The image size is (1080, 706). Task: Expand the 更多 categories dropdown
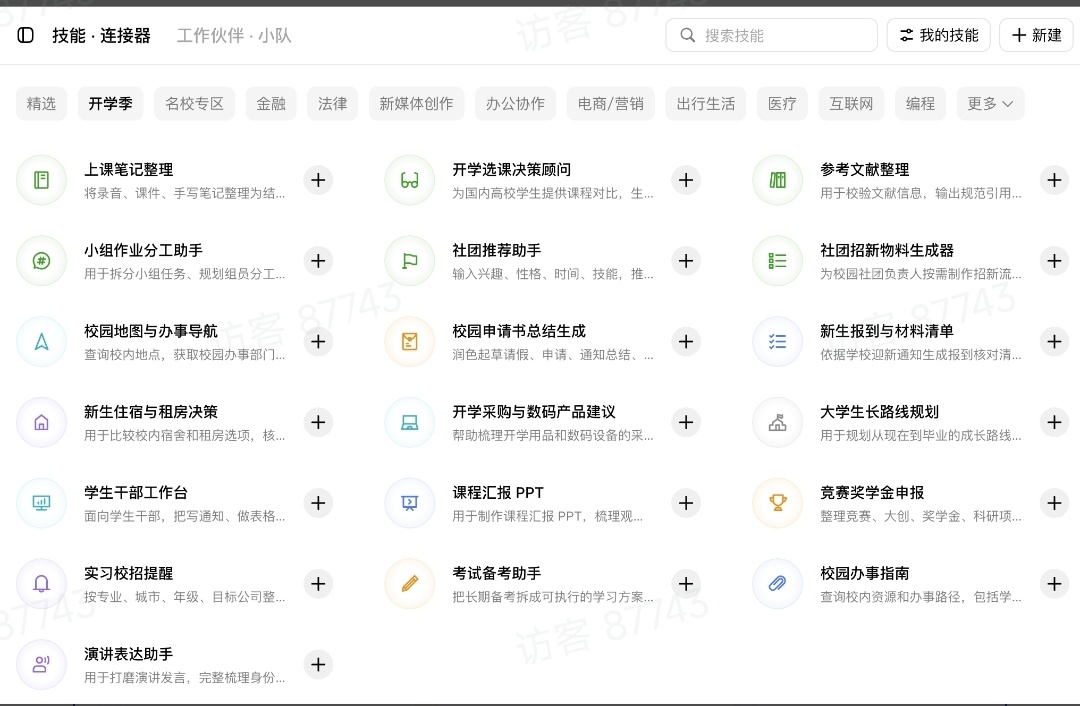click(990, 103)
